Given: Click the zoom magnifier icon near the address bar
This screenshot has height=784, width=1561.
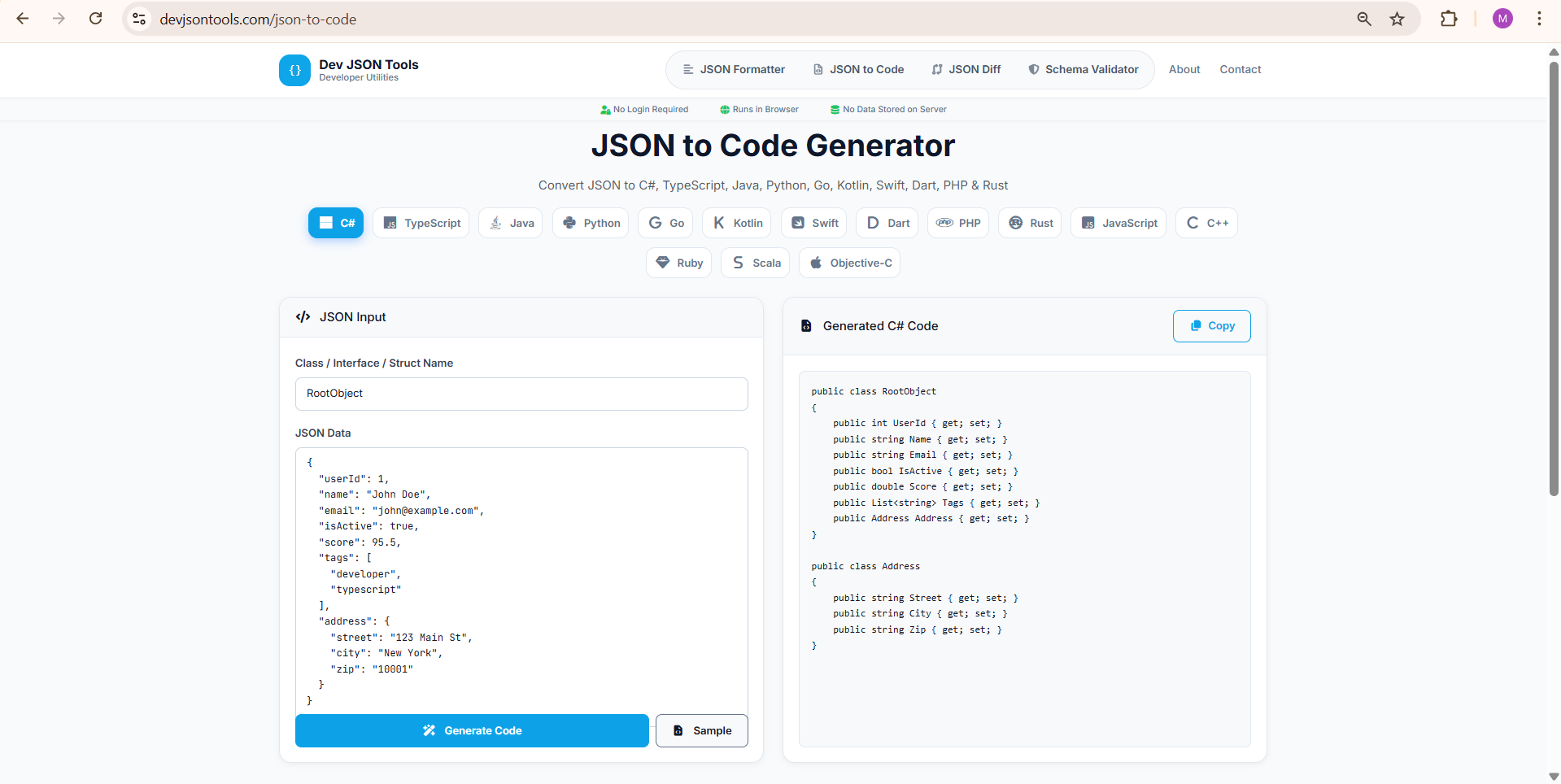Looking at the screenshot, I should (x=1363, y=19).
